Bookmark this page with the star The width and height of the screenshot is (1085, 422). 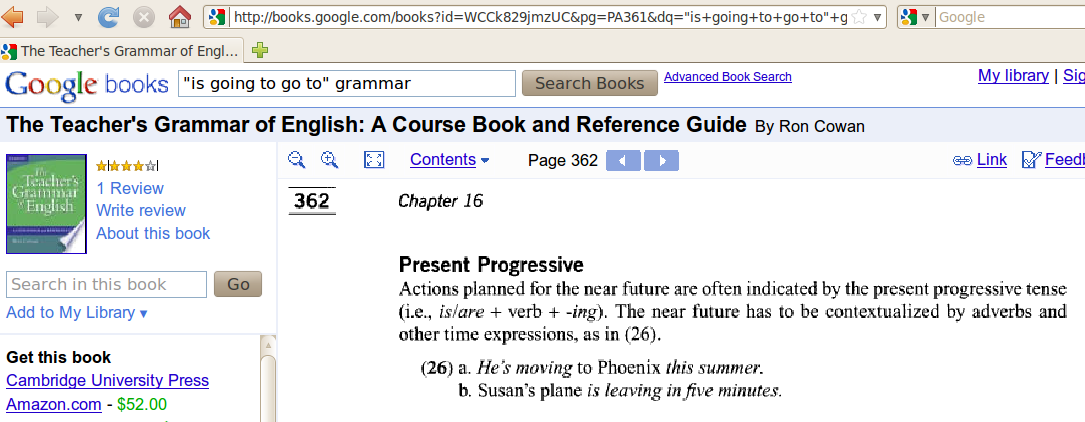(858, 17)
